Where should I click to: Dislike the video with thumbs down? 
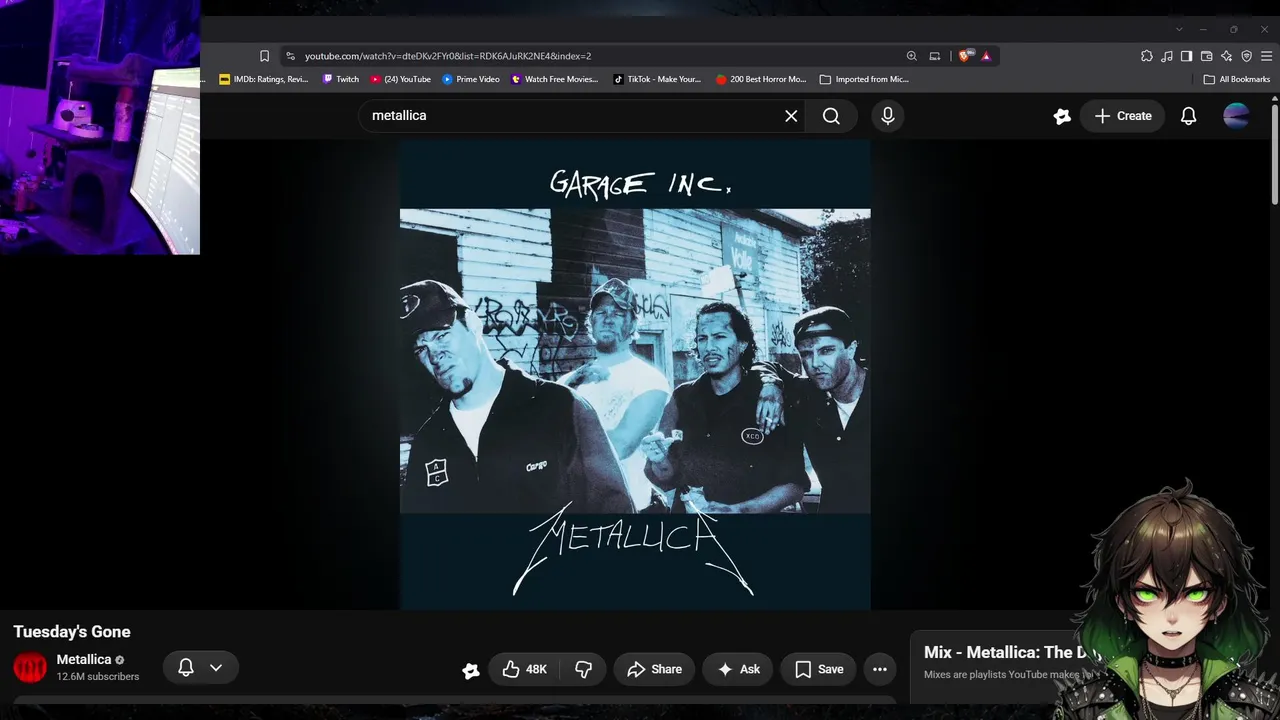pos(583,669)
